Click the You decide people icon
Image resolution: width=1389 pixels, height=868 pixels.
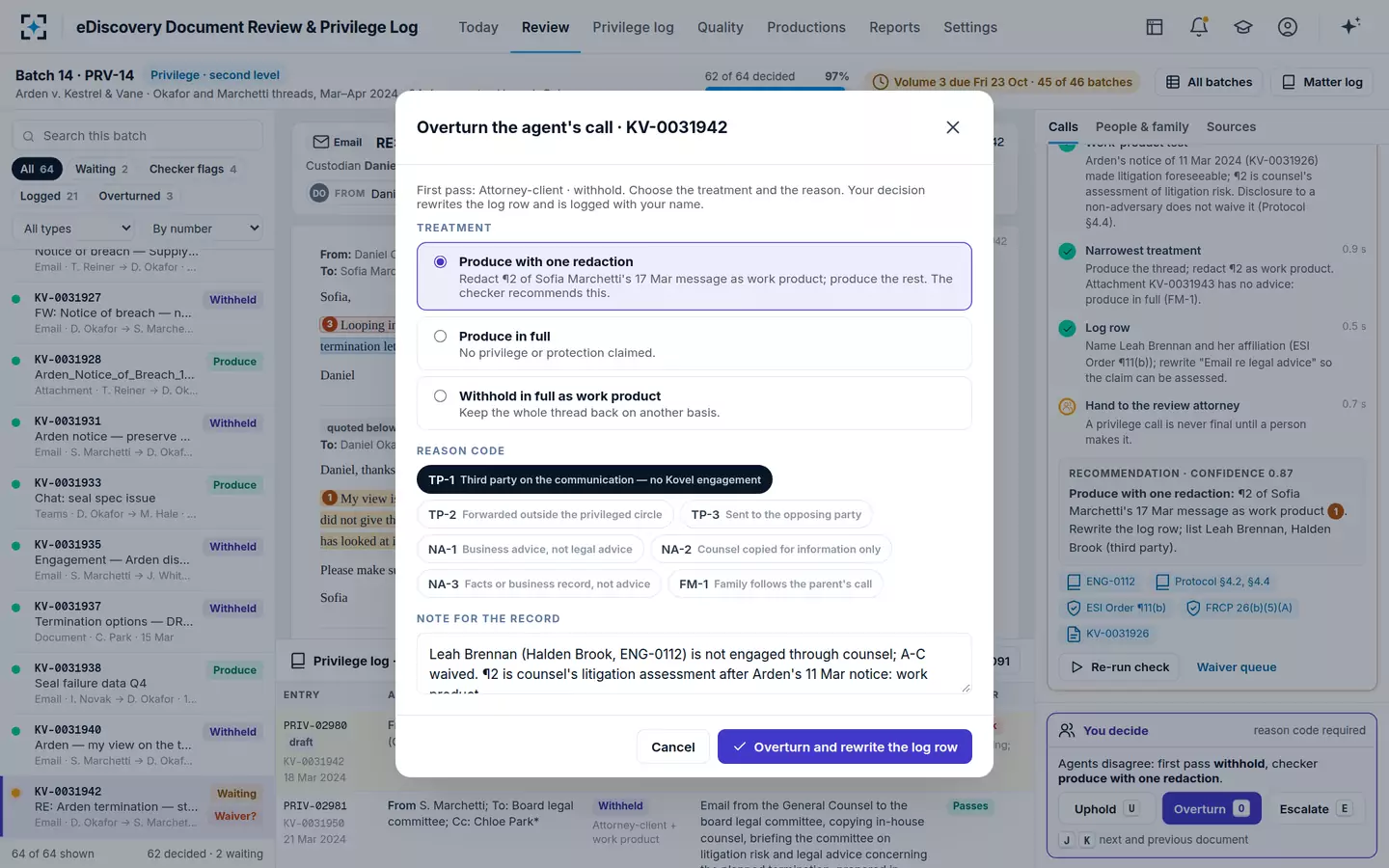[1067, 730]
